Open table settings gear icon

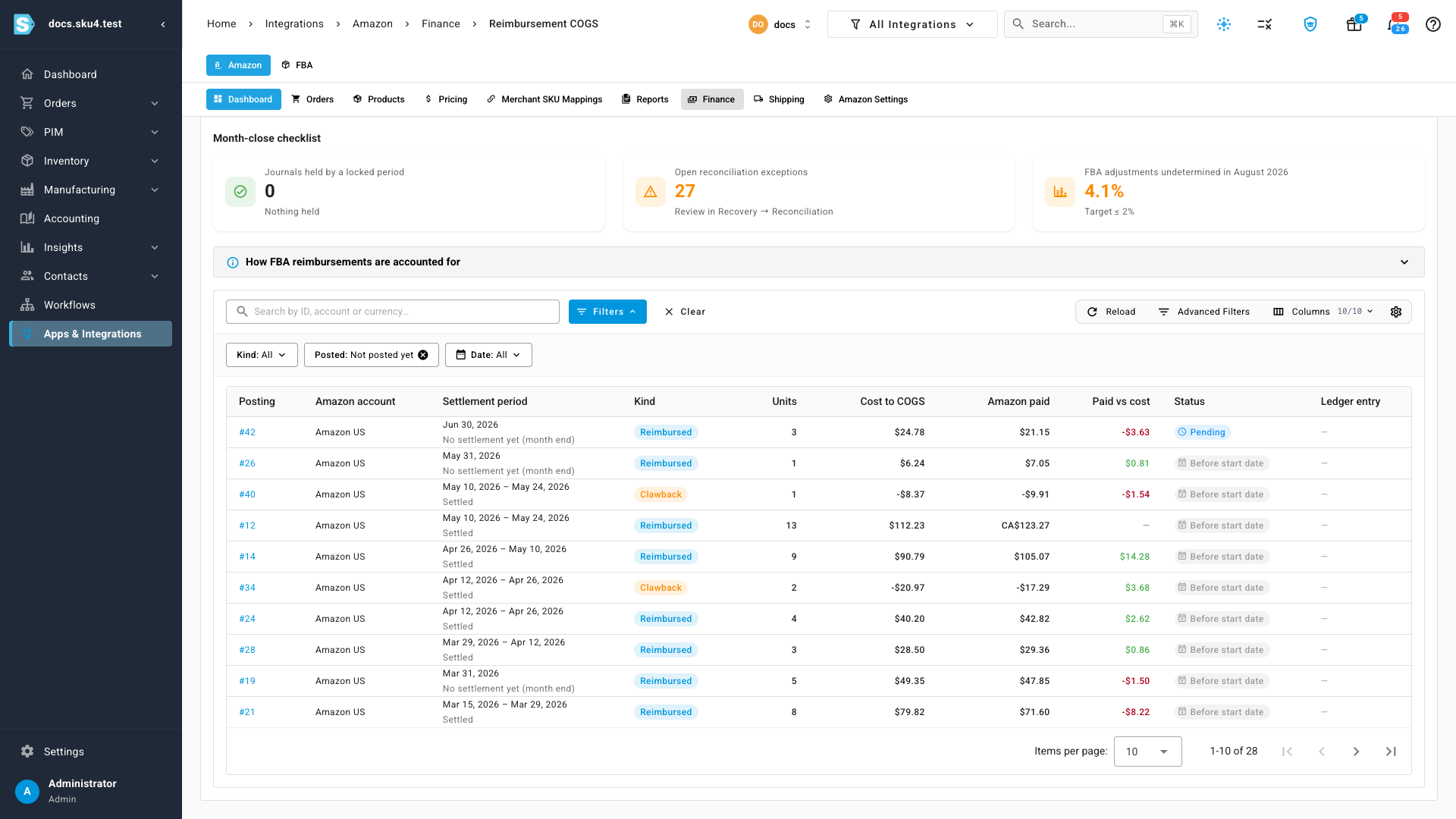1396,312
